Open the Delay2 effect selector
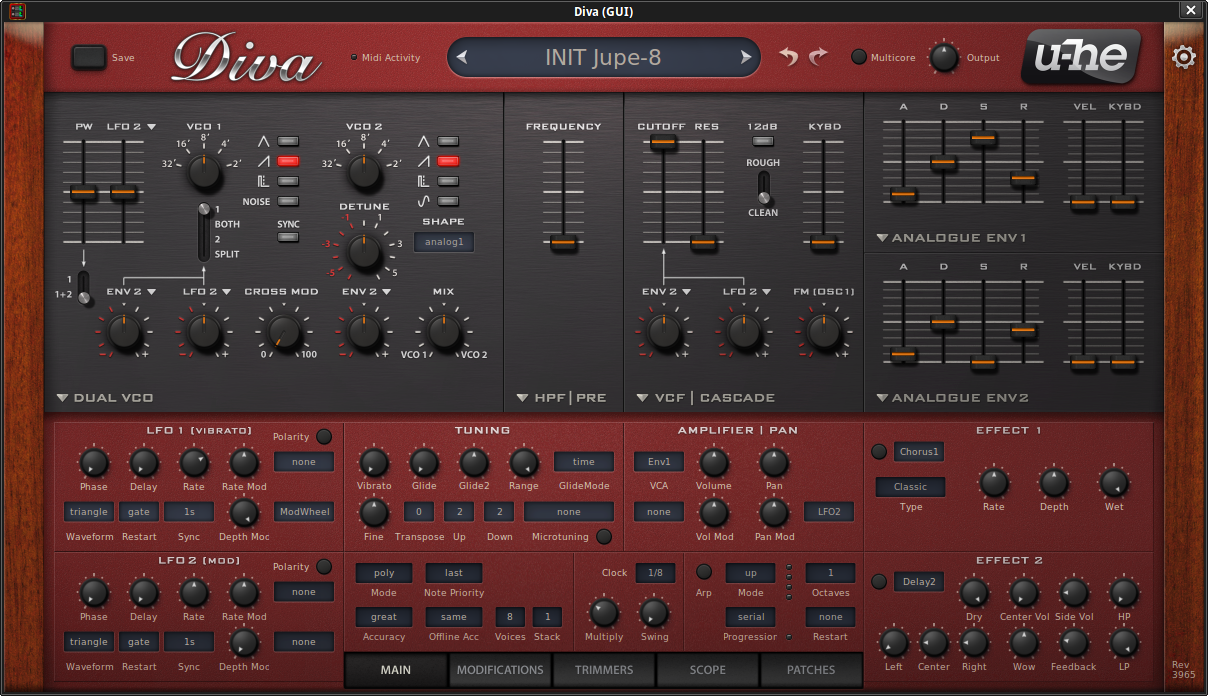Screen dimensions: 1208x696 (919, 582)
